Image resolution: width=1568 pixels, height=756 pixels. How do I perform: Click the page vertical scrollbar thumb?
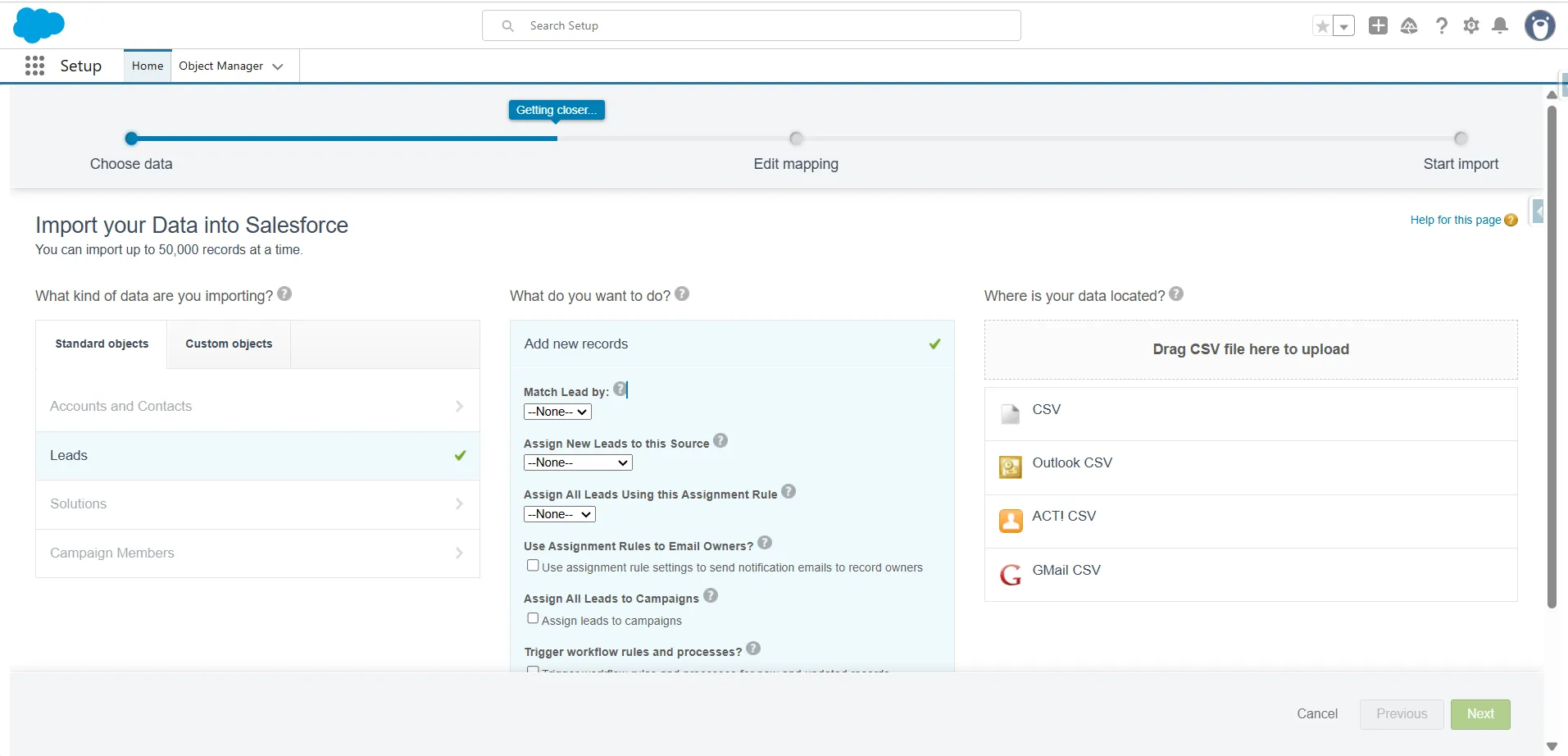(1551, 357)
